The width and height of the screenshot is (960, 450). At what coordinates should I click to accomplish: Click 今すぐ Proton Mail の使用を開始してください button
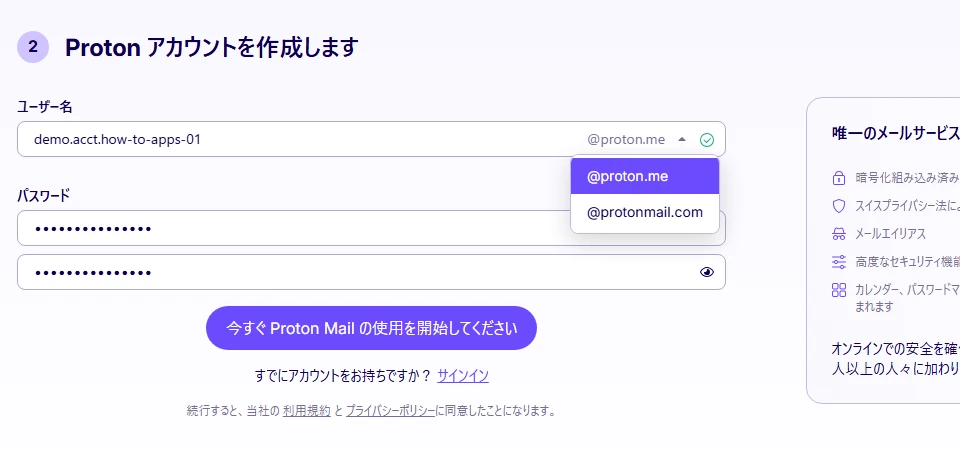point(371,328)
